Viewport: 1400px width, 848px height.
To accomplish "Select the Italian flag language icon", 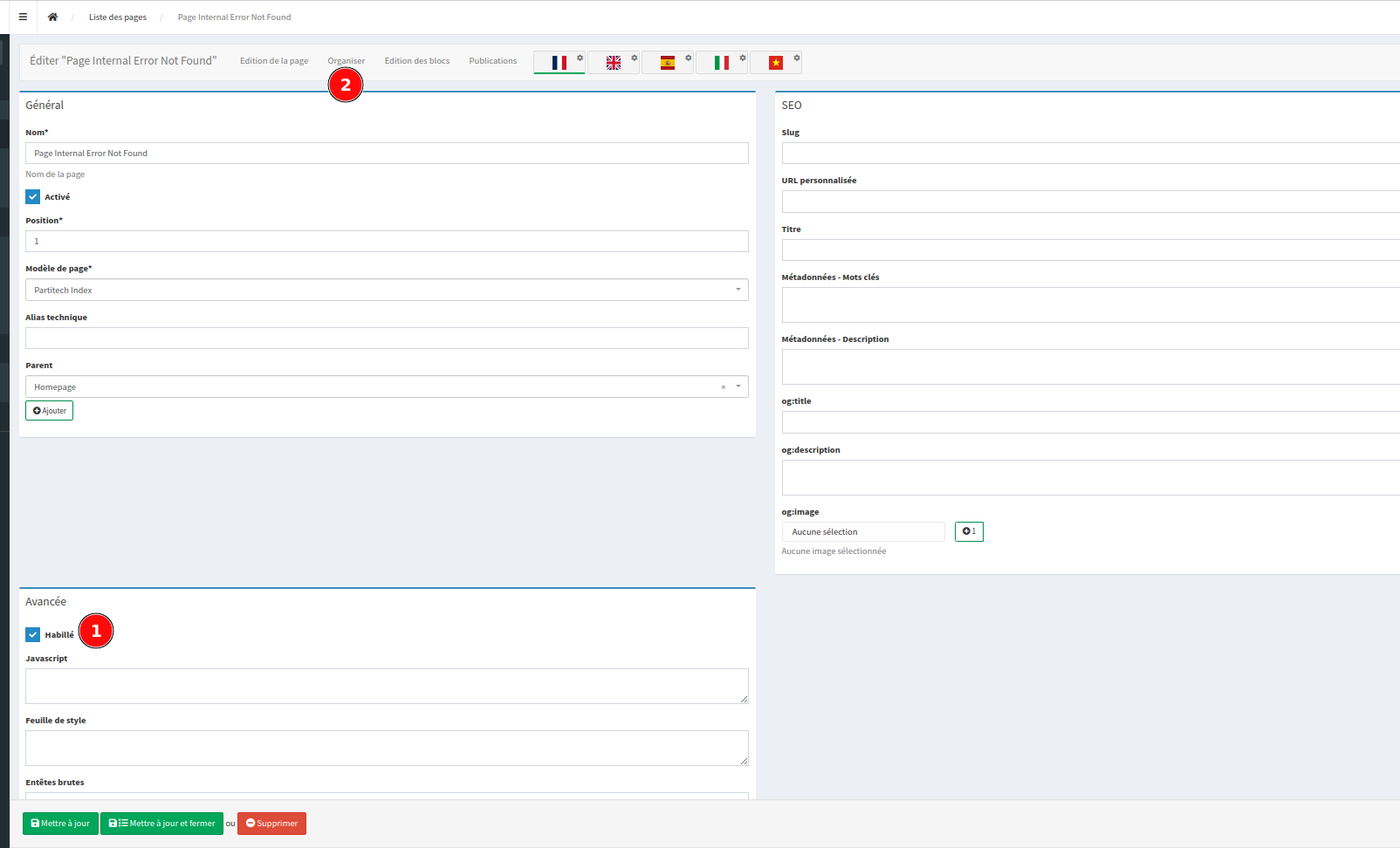I will point(721,63).
